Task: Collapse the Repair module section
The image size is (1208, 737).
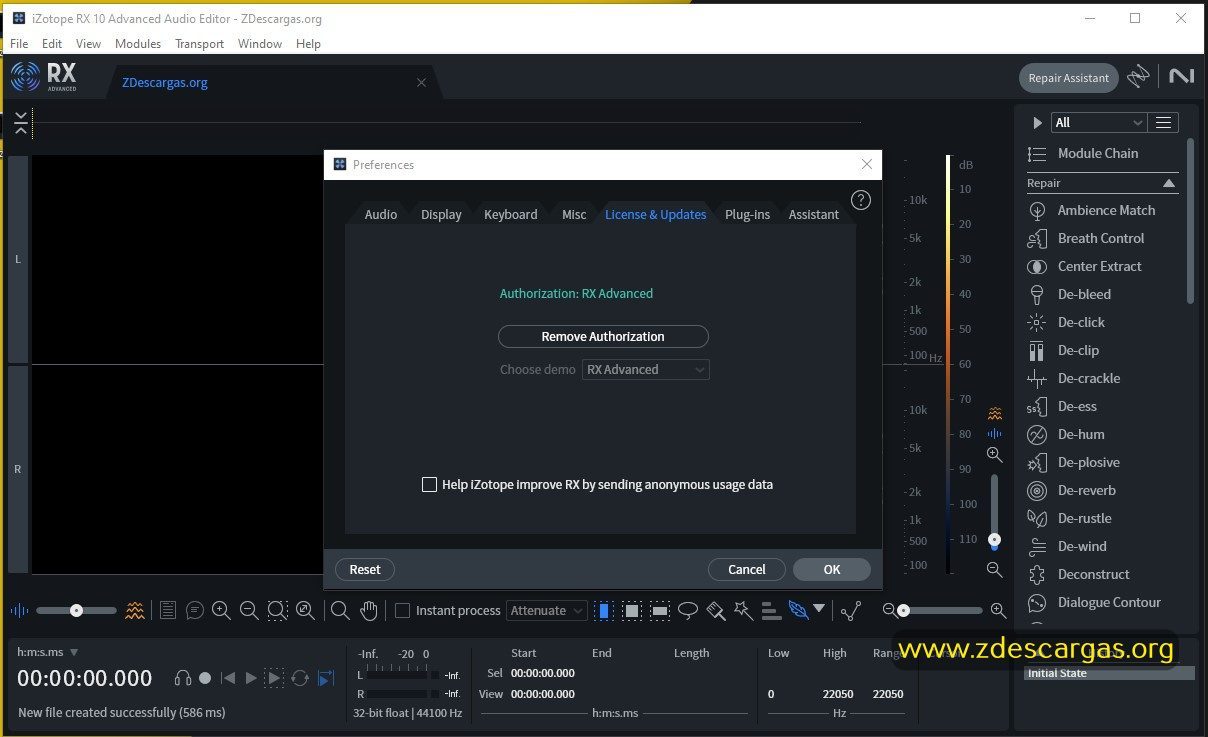Action: (1168, 183)
